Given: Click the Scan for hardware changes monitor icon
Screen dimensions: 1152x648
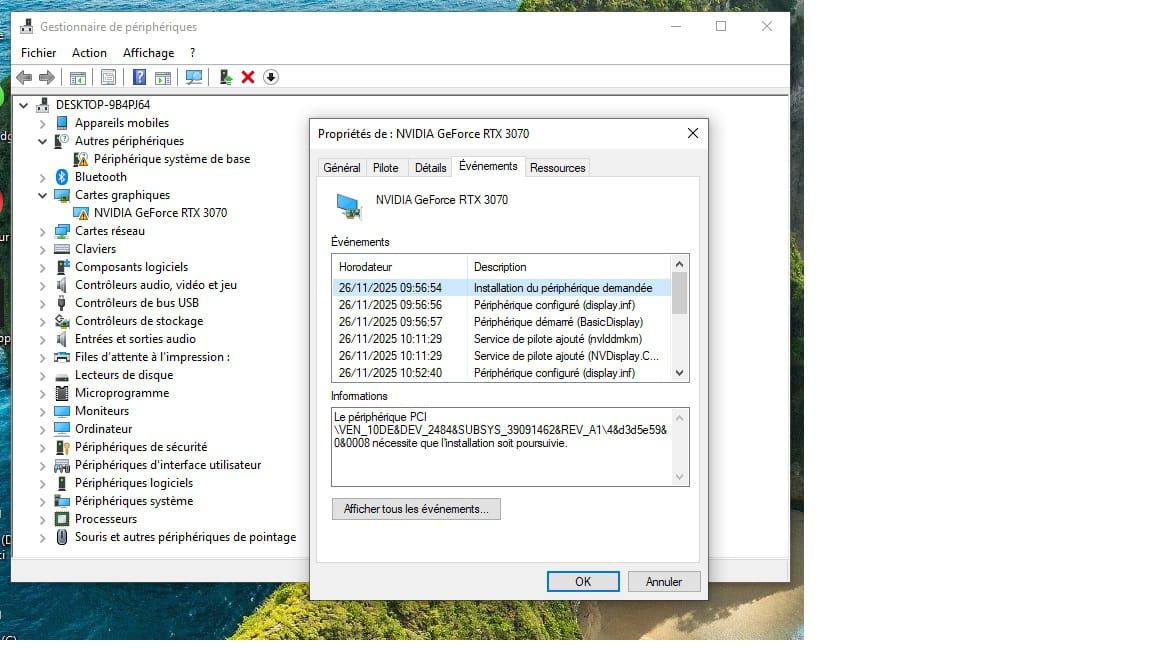Looking at the screenshot, I should 194,77.
